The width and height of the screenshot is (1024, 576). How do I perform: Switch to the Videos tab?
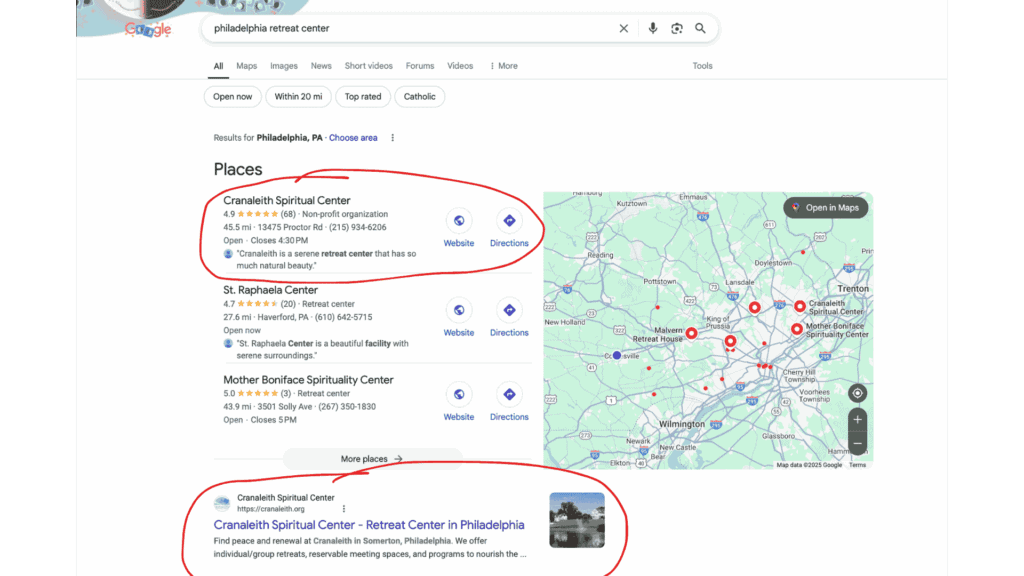pos(460,66)
